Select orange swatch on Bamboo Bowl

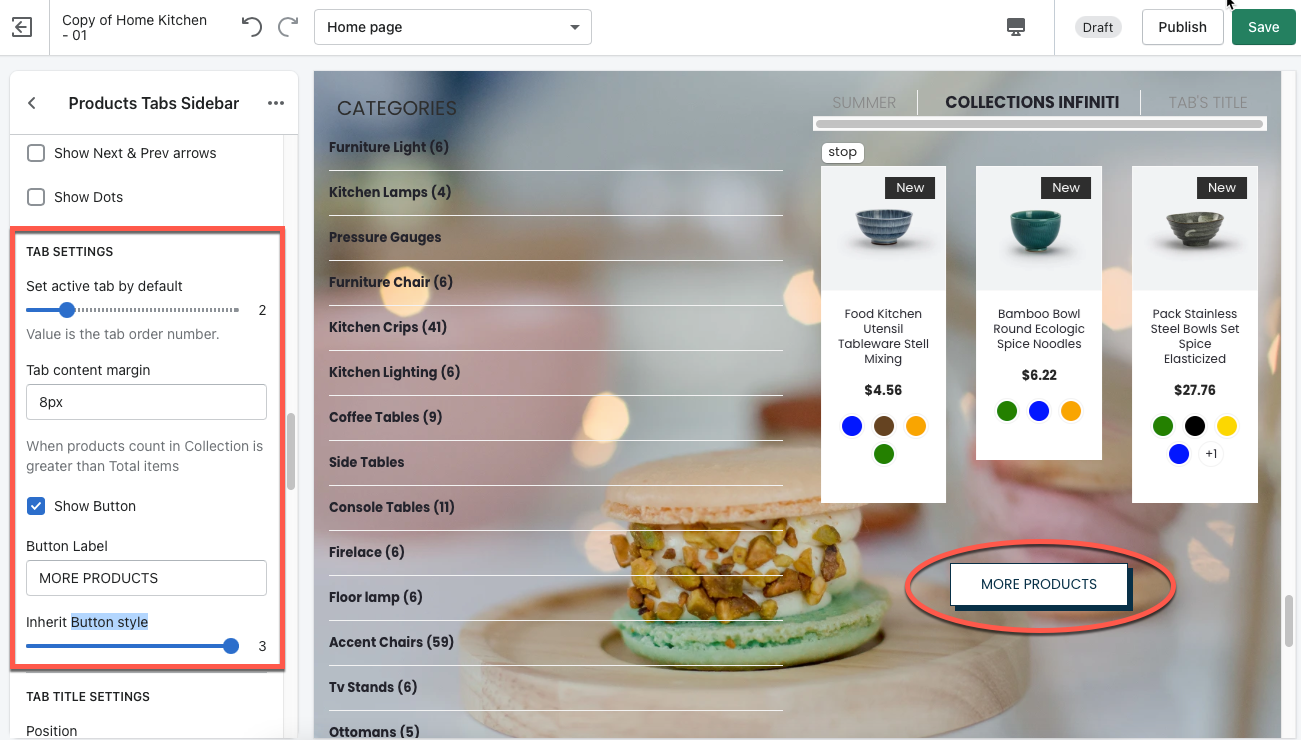(1071, 411)
